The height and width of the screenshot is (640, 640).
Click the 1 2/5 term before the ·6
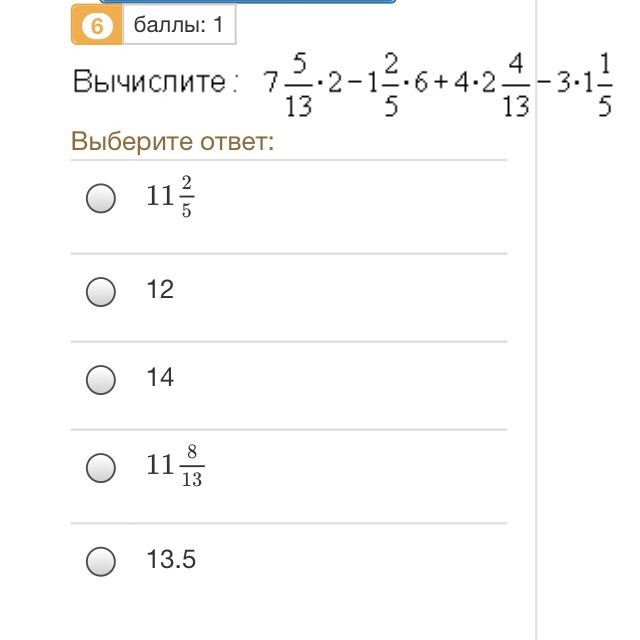(x=383, y=83)
